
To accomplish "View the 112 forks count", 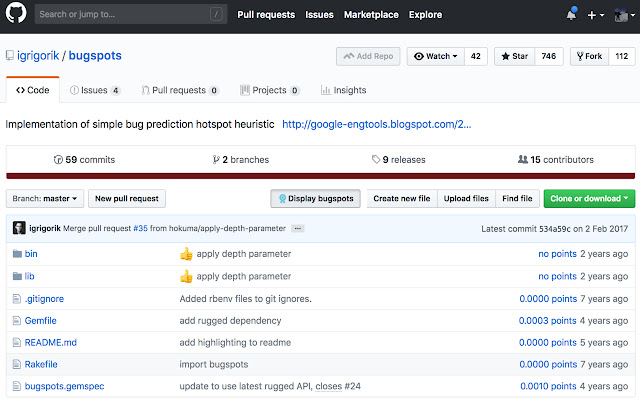I will coord(622,56).
